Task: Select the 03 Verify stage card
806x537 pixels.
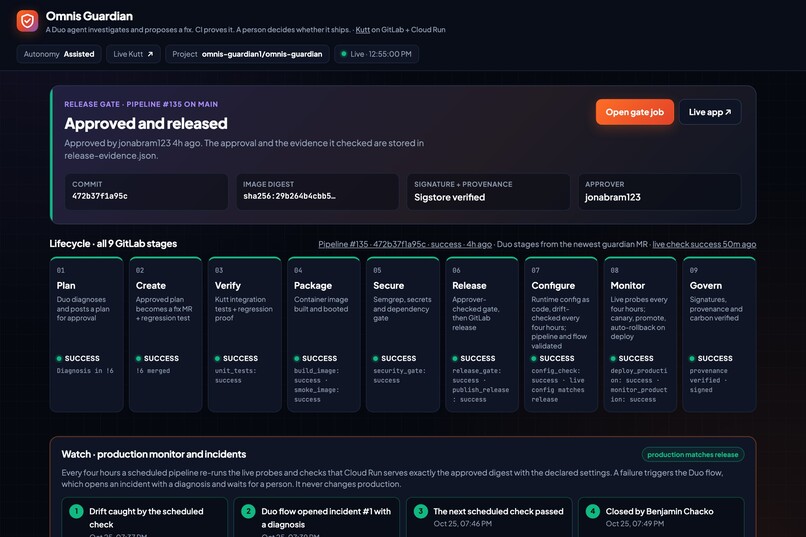Action: (245, 335)
